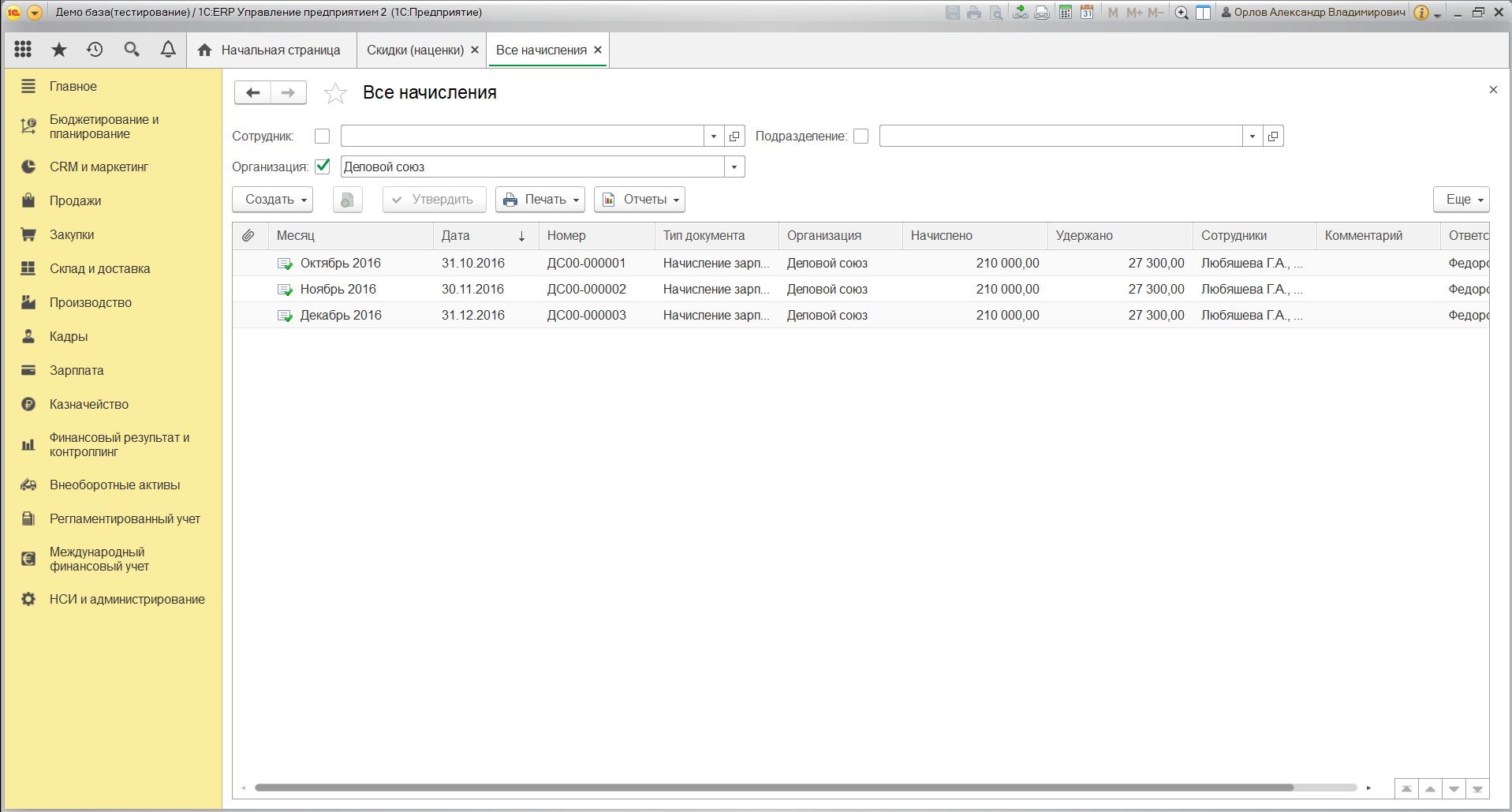The image size is (1512, 812).
Task: Focus the Подразделение input field
Action: point(1061,137)
